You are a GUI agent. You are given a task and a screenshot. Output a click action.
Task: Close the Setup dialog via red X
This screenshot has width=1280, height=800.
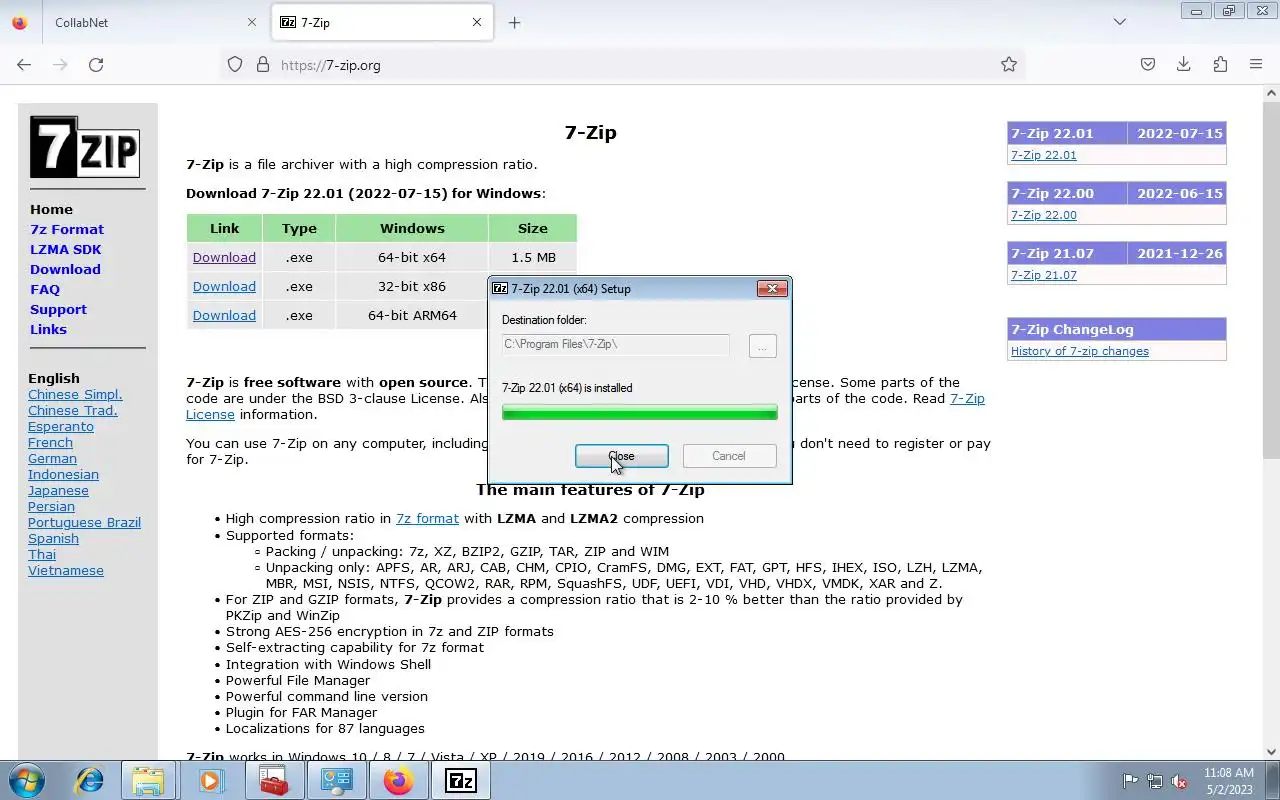pyautogui.click(x=772, y=288)
